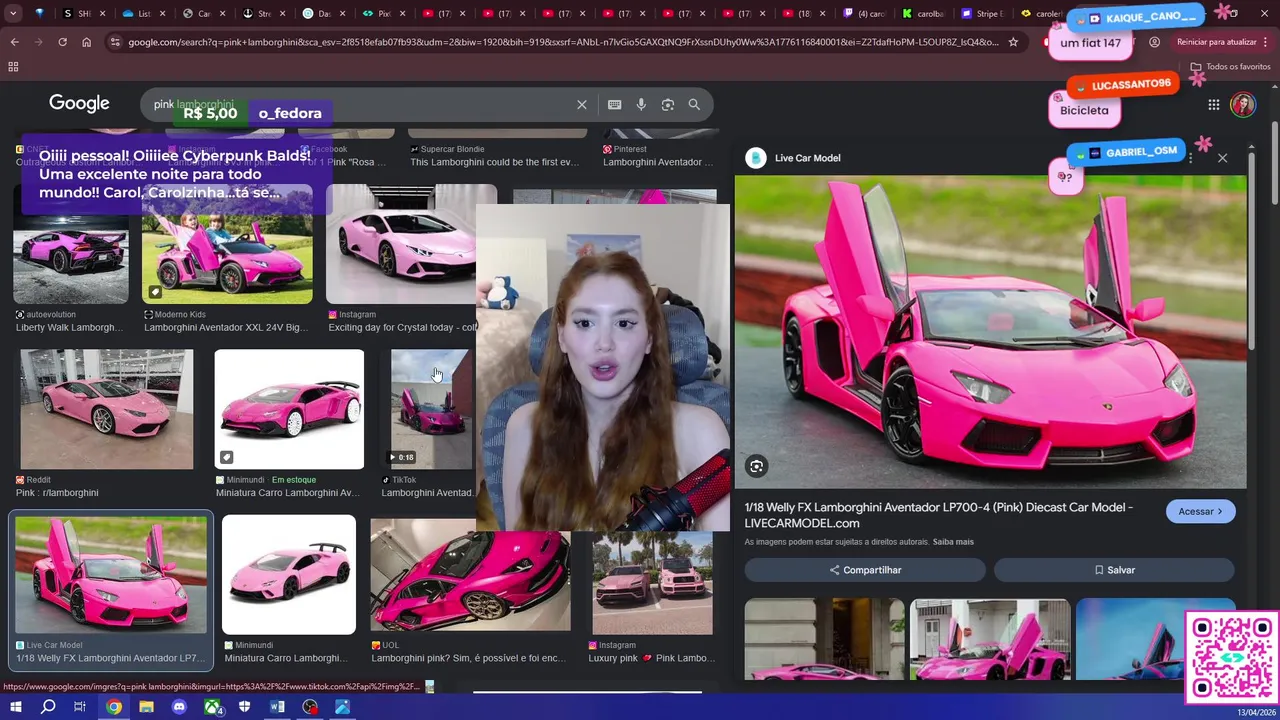Image resolution: width=1280 pixels, height=720 pixels.
Task: Select Reddit Pink r/lamborghini thumbnail
Action: [107, 409]
